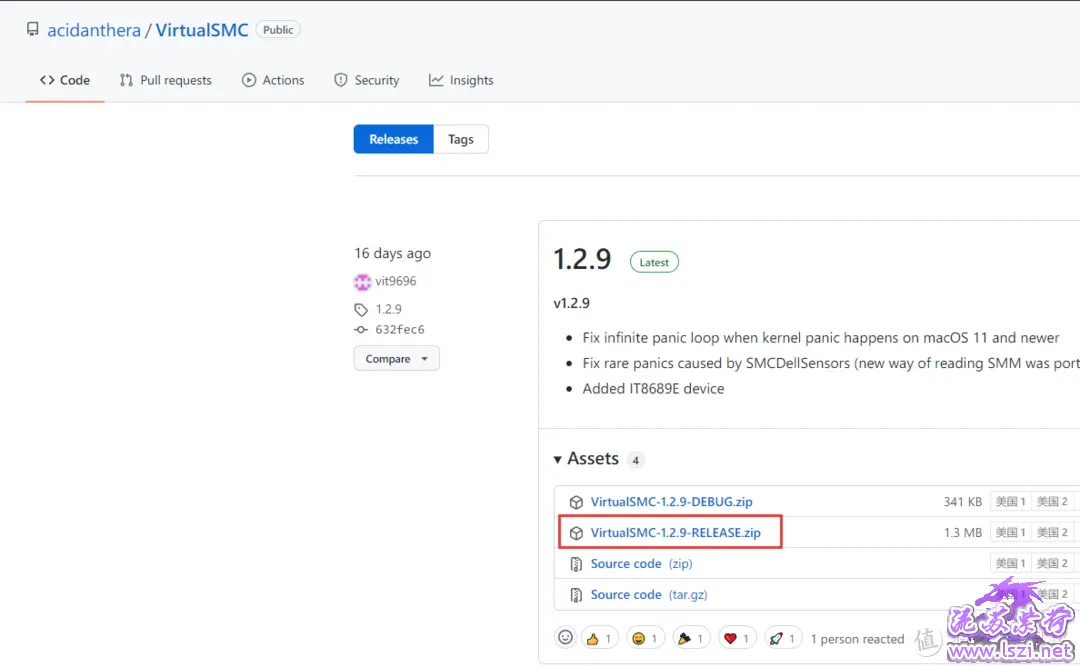Open the VirtualSMC repository link
This screenshot has height=667, width=1080.
[202, 30]
